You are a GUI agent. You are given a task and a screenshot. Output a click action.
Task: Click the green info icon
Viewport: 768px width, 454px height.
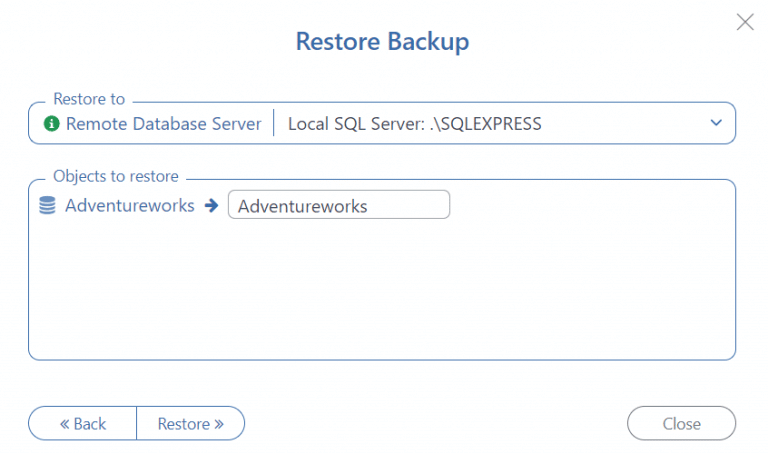(52, 124)
